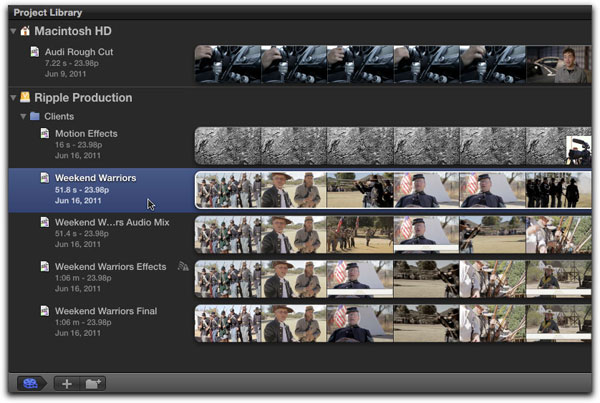Click the Audio Mix project document icon

(x=45, y=222)
